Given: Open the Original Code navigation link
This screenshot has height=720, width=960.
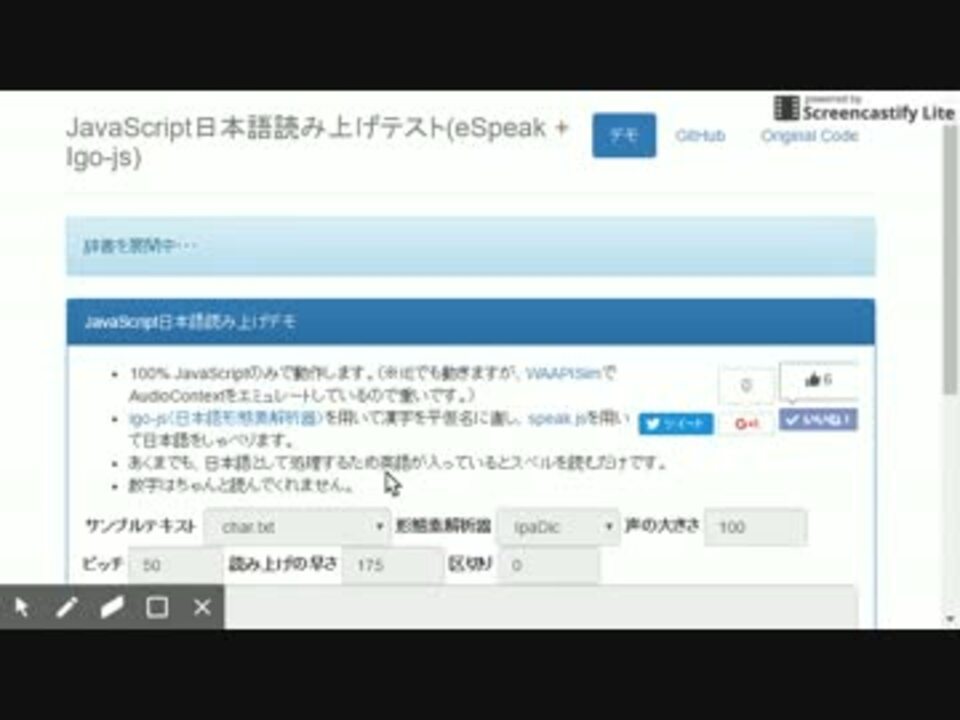Looking at the screenshot, I should coord(809,136).
